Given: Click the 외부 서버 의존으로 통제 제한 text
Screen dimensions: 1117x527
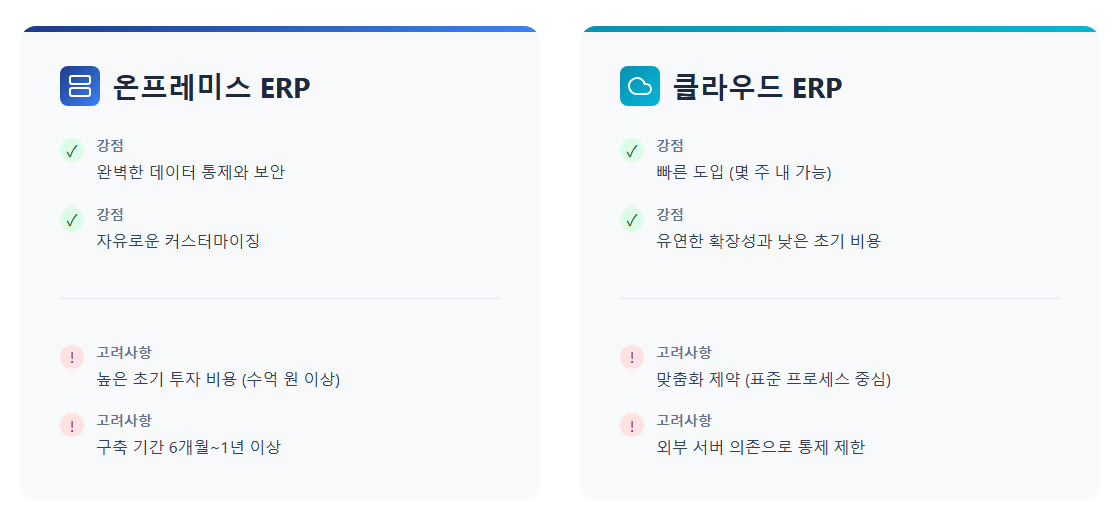Looking at the screenshot, I should [x=760, y=447].
